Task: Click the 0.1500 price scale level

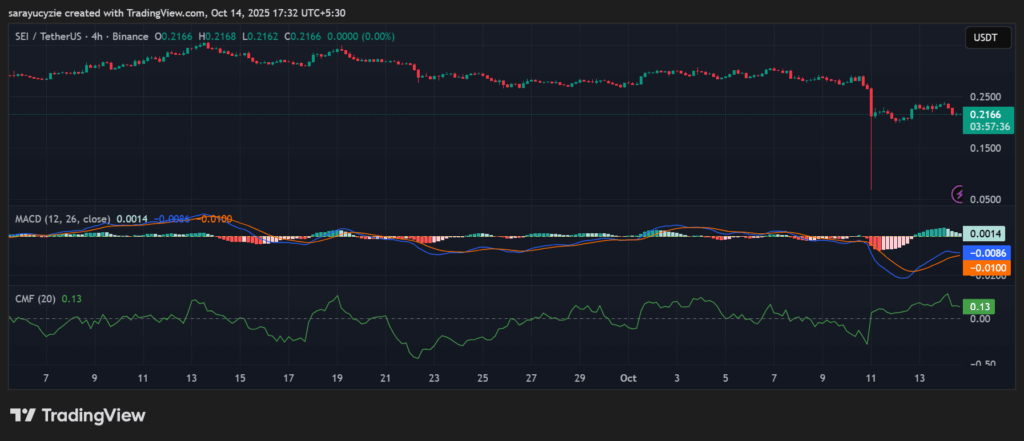Action: coord(985,148)
